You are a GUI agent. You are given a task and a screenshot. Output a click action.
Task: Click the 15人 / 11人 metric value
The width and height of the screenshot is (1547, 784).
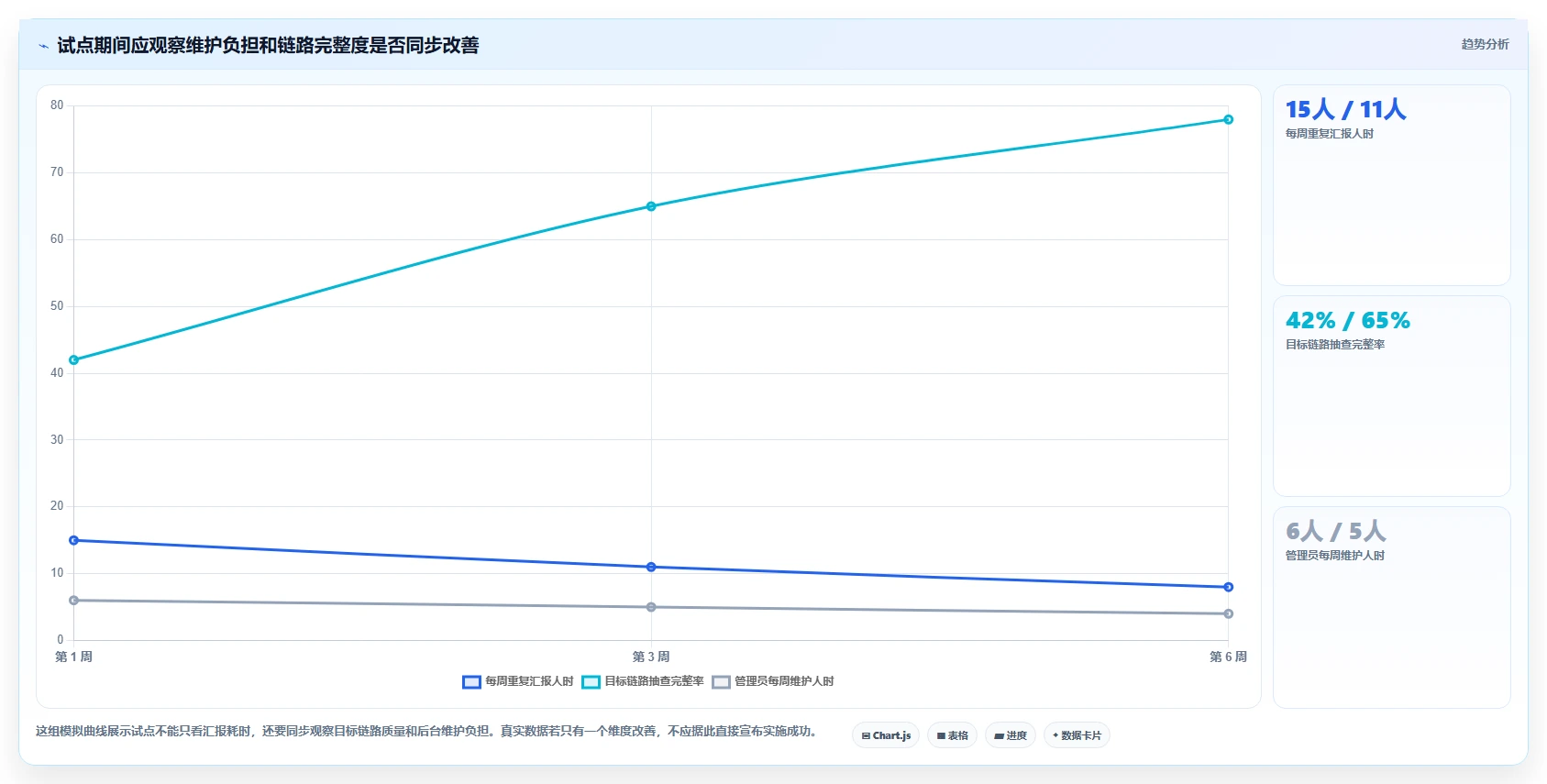[x=1345, y=110]
